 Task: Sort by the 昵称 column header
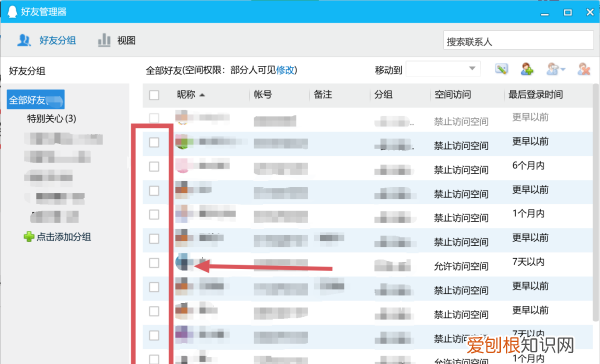click(191, 95)
